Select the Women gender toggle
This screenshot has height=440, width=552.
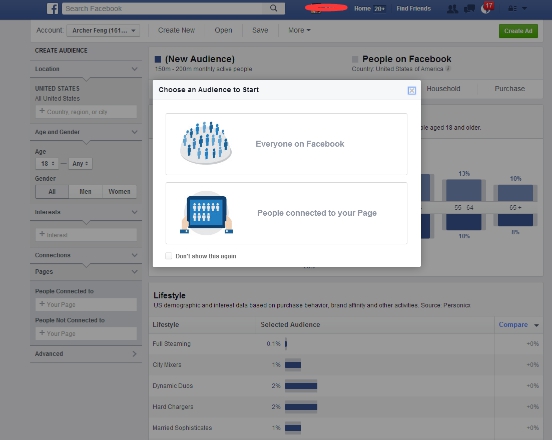coord(119,191)
